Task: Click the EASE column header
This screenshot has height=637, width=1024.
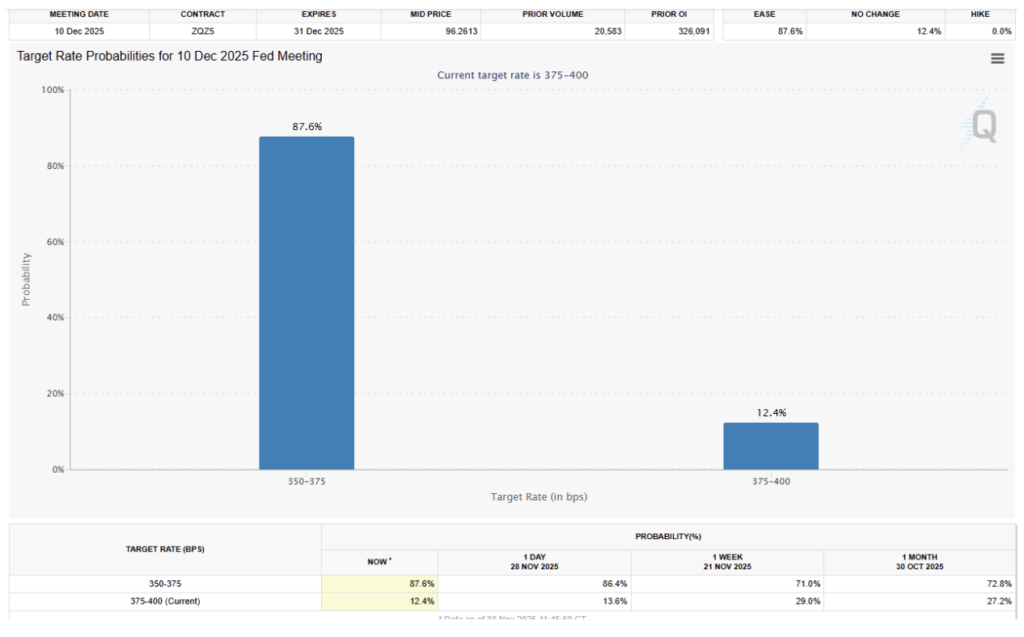Action: (x=764, y=14)
